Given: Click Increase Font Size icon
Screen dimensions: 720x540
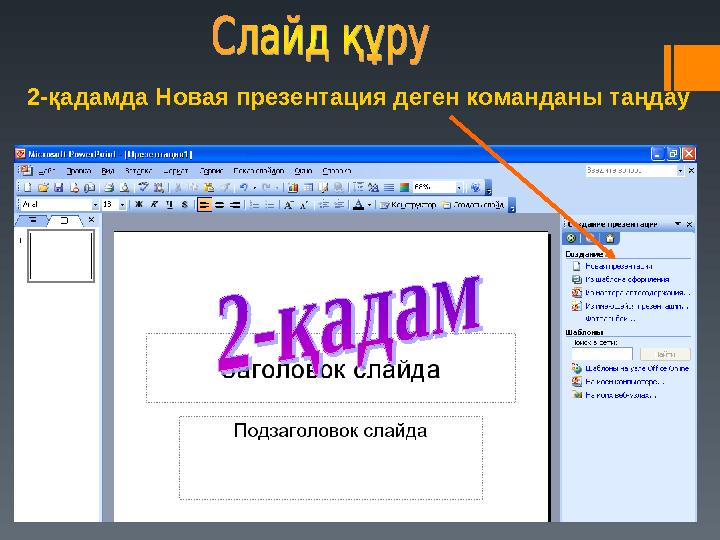Looking at the screenshot, I should pos(288,205).
